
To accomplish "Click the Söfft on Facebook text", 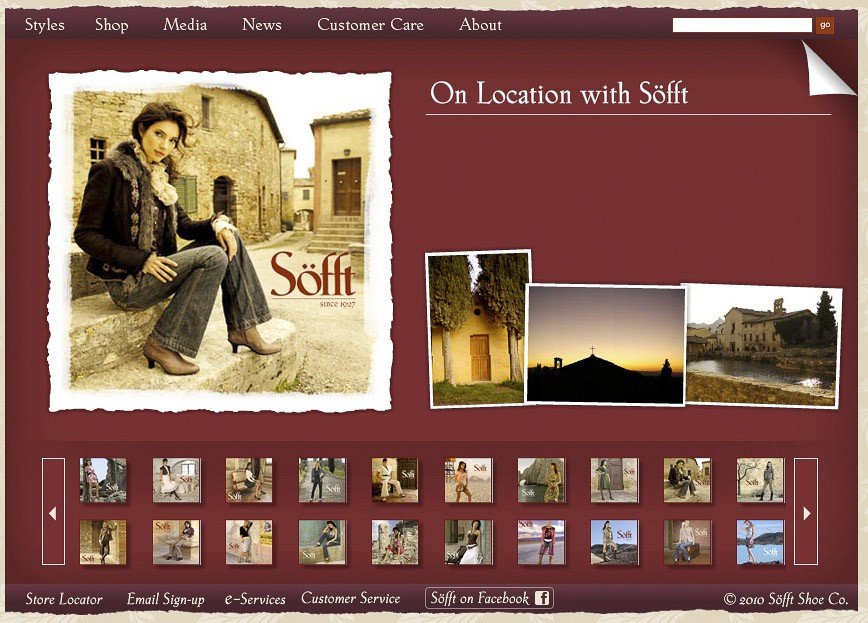I will coord(479,598).
